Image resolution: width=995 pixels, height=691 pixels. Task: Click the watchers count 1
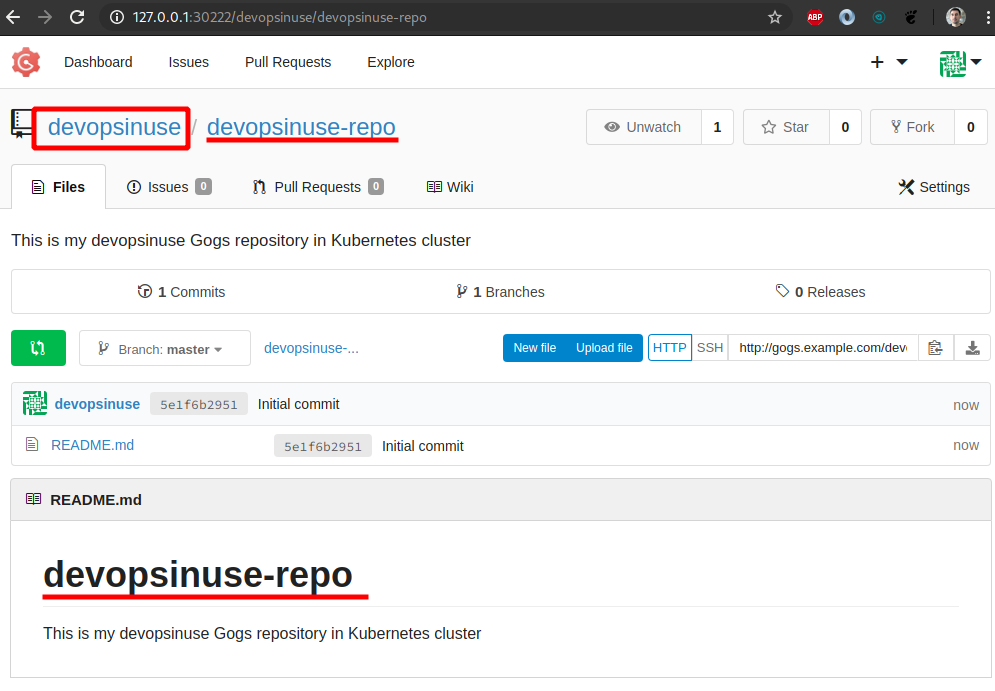click(x=717, y=127)
